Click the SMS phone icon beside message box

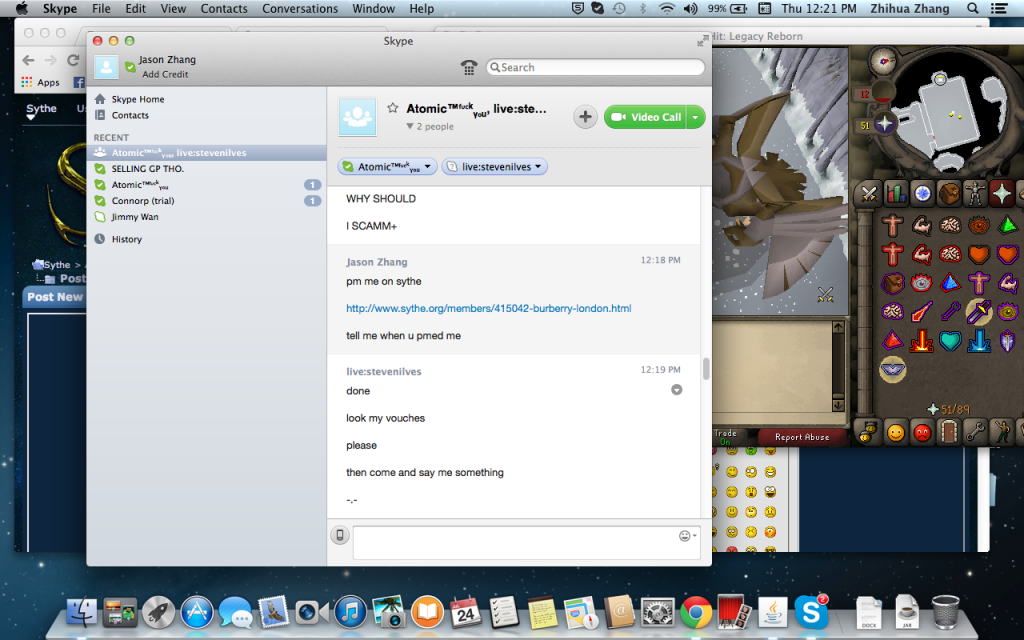(x=340, y=536)
